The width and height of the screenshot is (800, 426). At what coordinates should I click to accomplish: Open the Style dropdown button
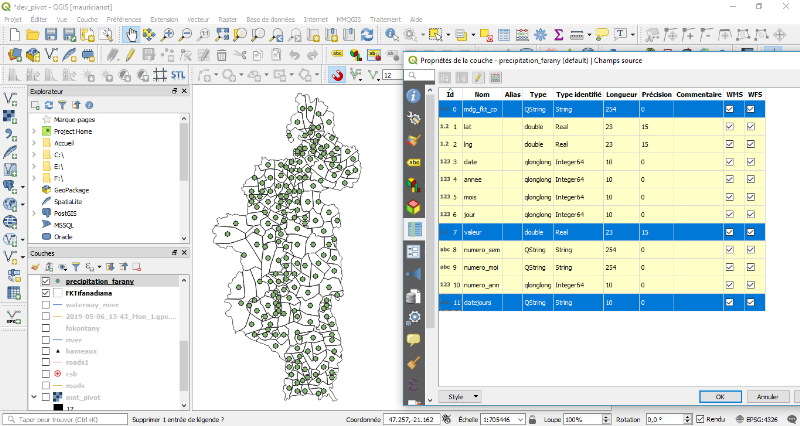coord(461,396)
